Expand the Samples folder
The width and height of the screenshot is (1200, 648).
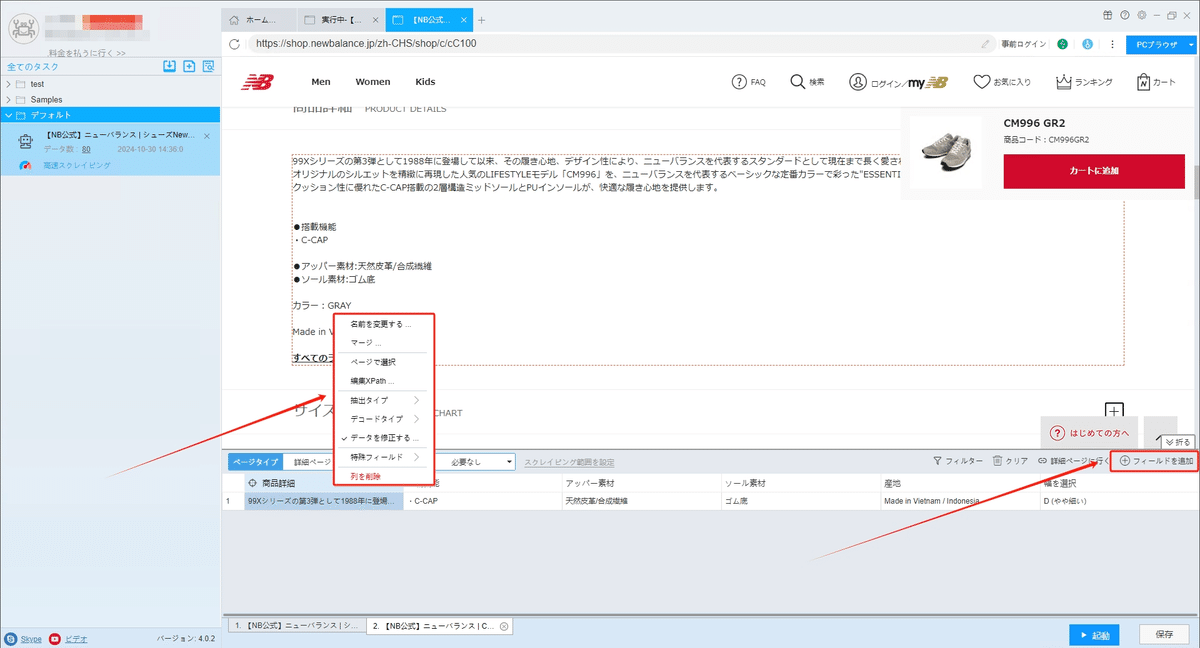tap(8, 100)
